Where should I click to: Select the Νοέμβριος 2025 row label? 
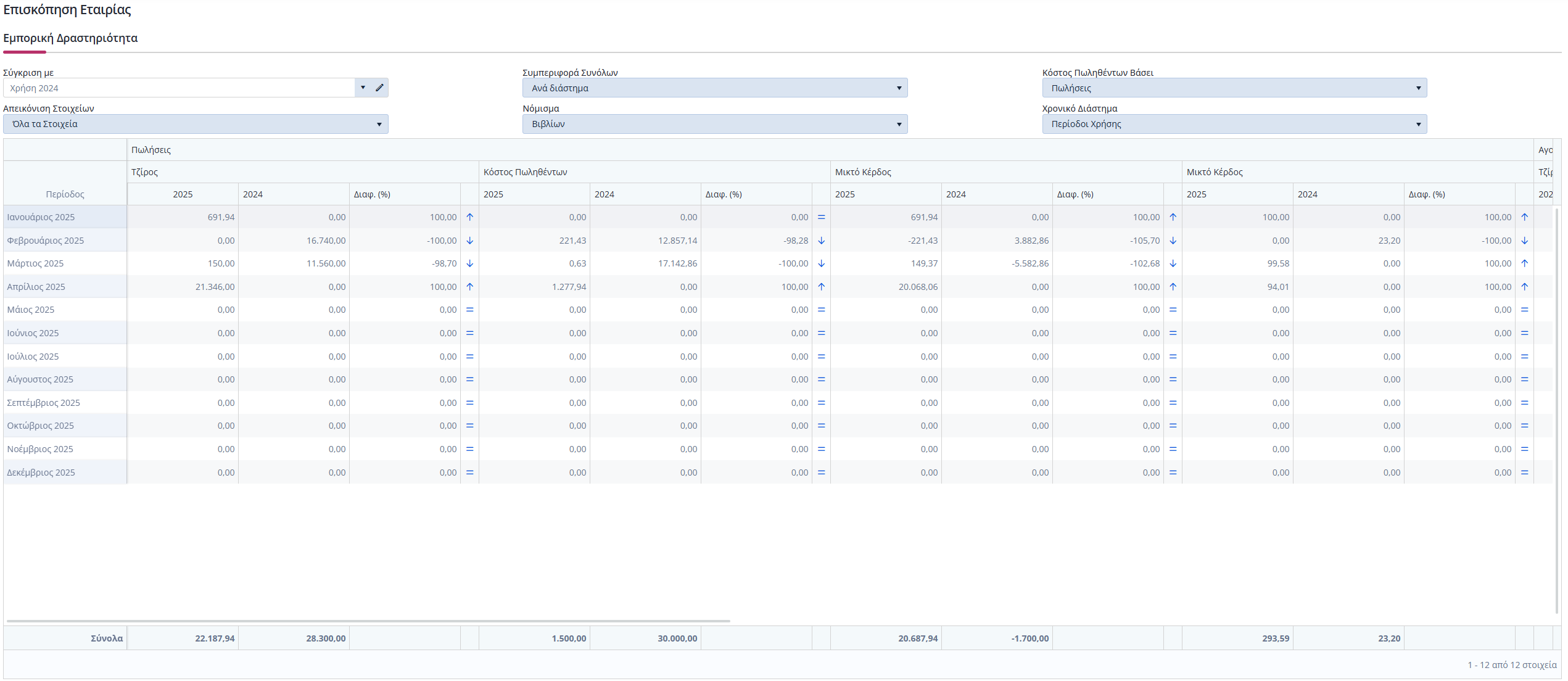click(x=40, y=449)
